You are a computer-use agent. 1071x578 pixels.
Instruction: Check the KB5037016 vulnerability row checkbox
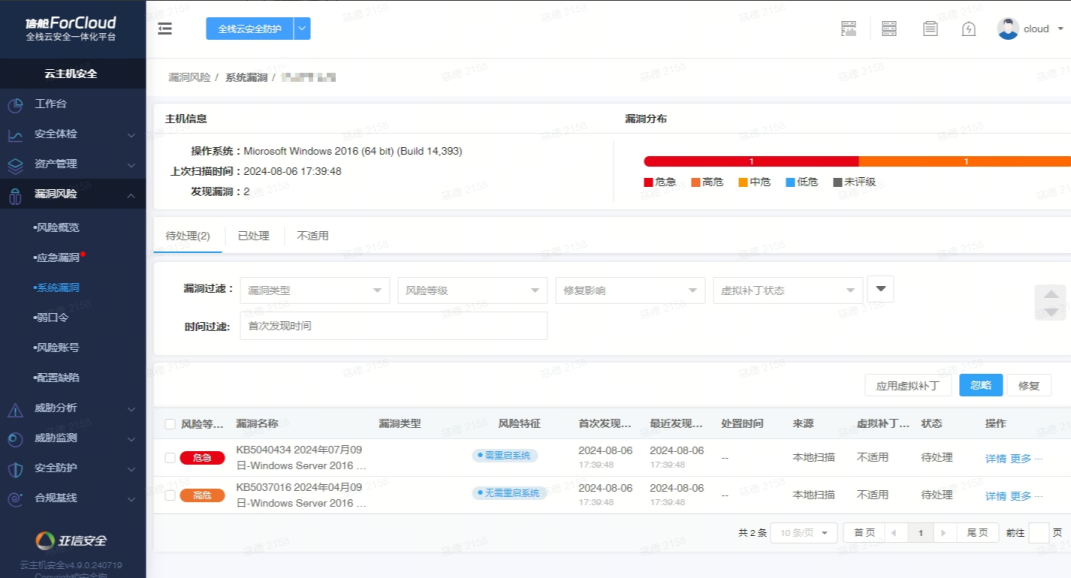tap(170, 495)
